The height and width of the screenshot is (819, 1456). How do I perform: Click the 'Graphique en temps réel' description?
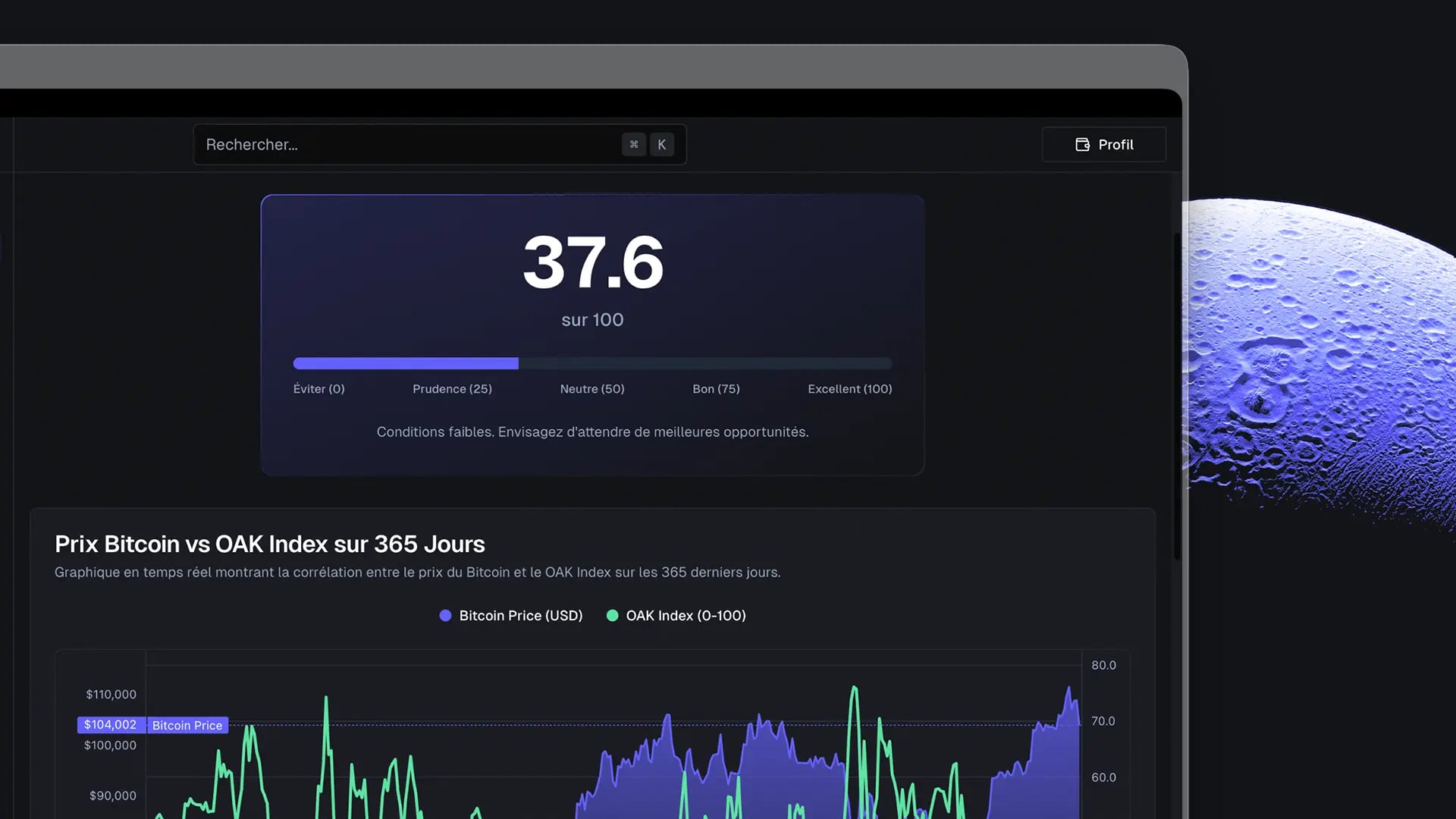(x=418, y=573)
